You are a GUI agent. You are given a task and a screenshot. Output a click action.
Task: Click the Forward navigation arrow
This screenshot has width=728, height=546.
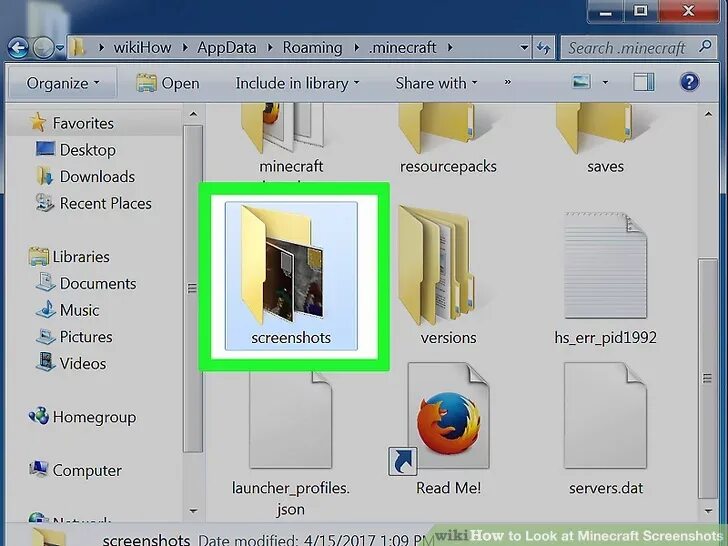43,47
